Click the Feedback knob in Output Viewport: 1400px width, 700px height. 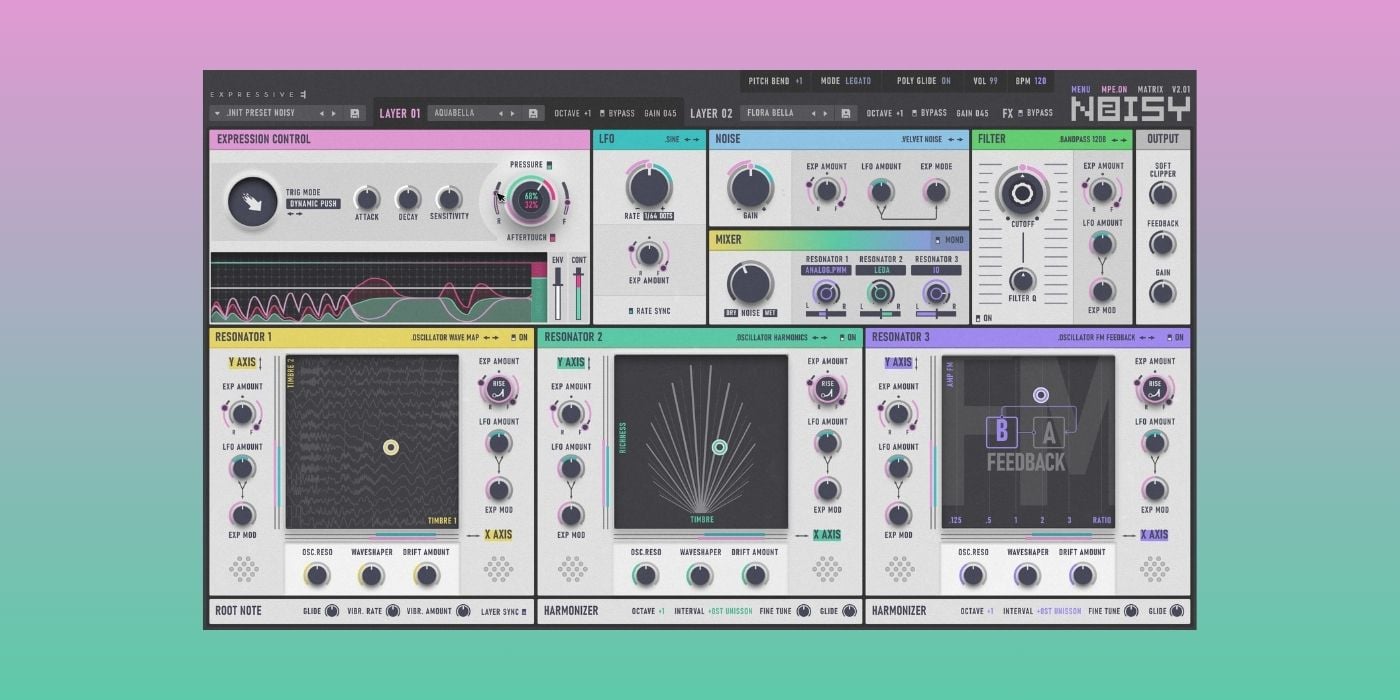[x=1162, y=244]
